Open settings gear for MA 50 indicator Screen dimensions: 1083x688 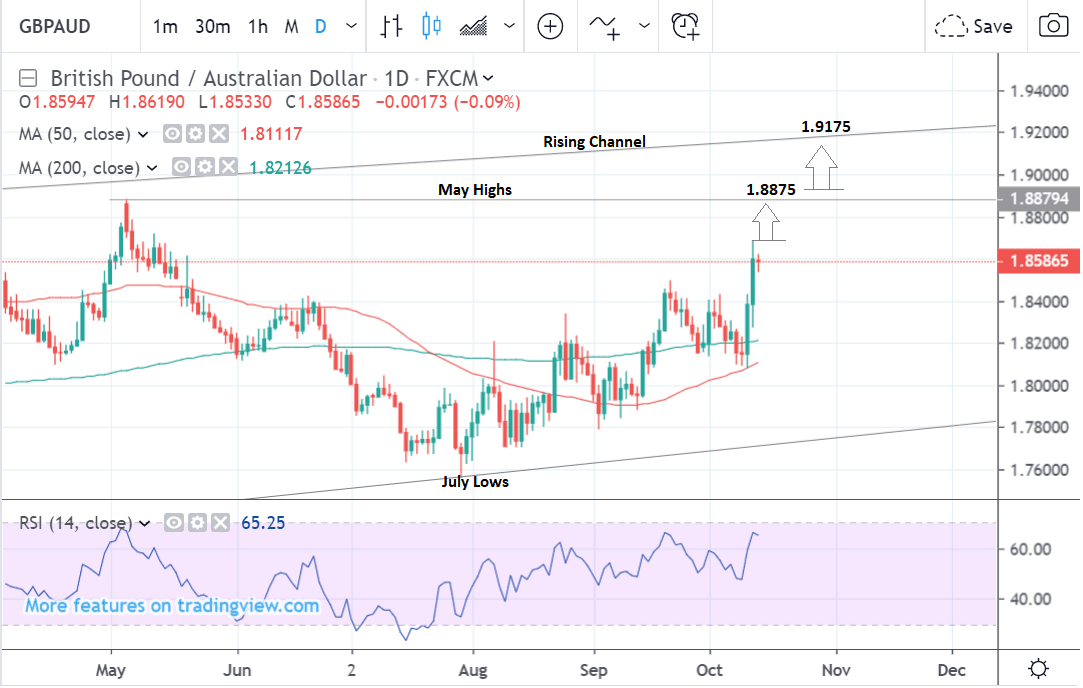(x=196, y=134)
